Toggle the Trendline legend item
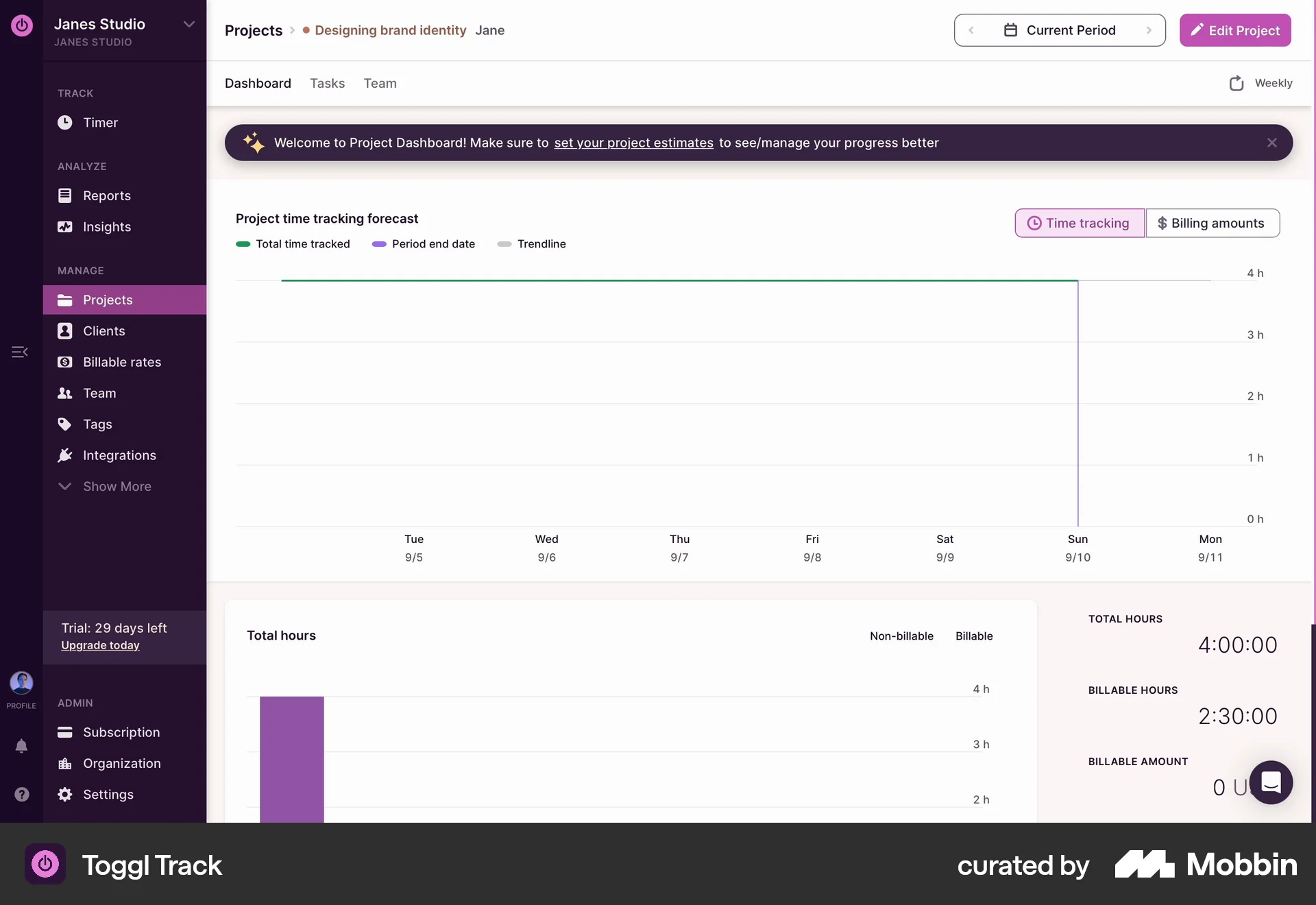The width and height of the screenshot is (1316, 905). pyautogui.click(x=532, y=243)
